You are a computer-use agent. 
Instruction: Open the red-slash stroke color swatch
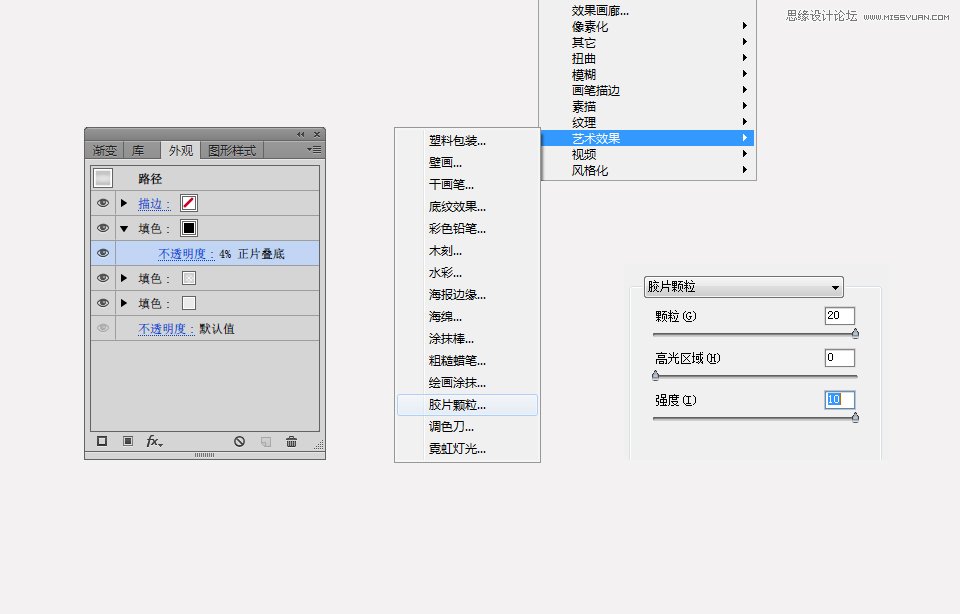(x=189, y=203)
